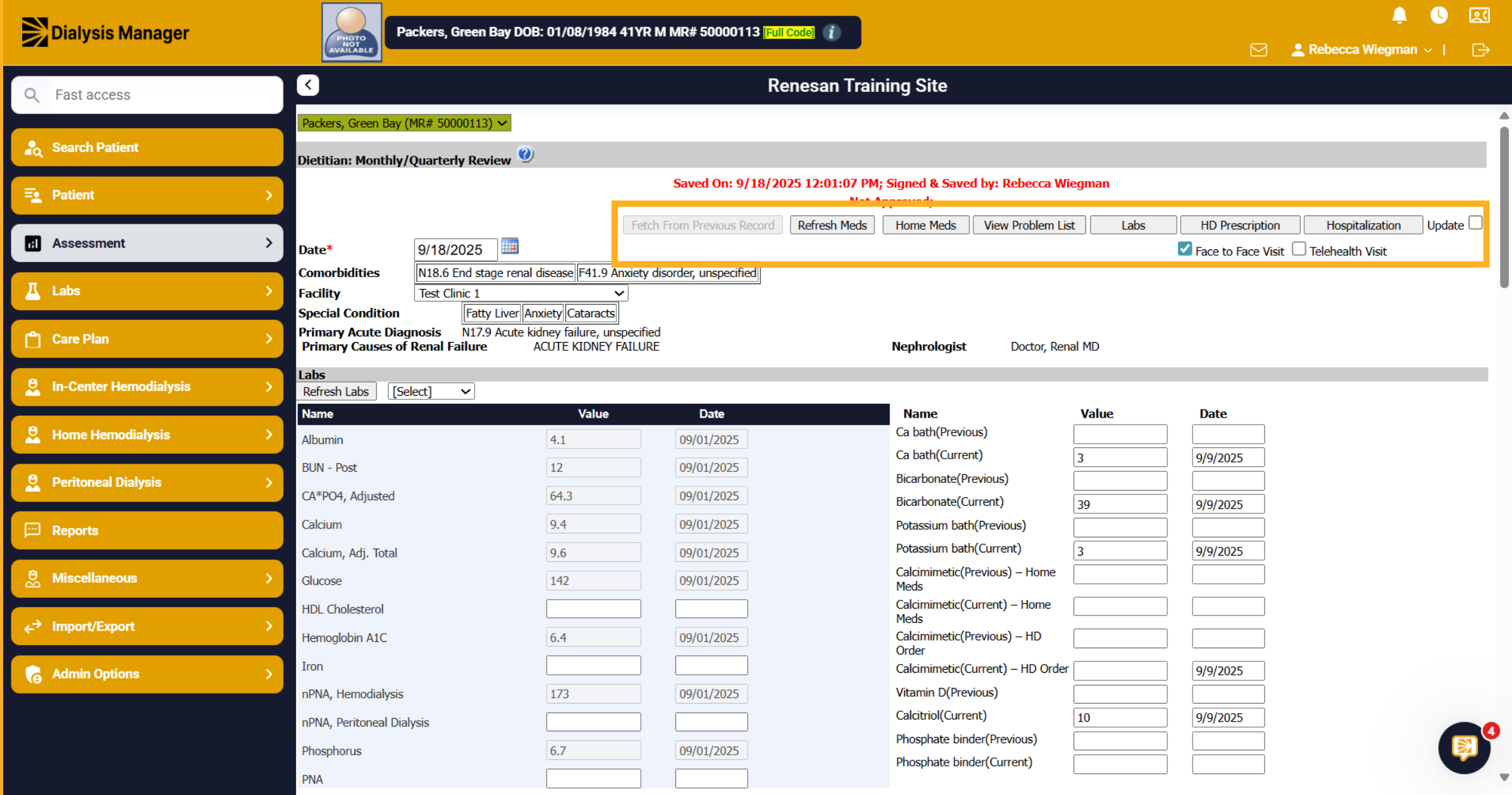Screen dimensions: 1512x795
Task: Open the mail envelope icon
Action: pos(1258,50)
